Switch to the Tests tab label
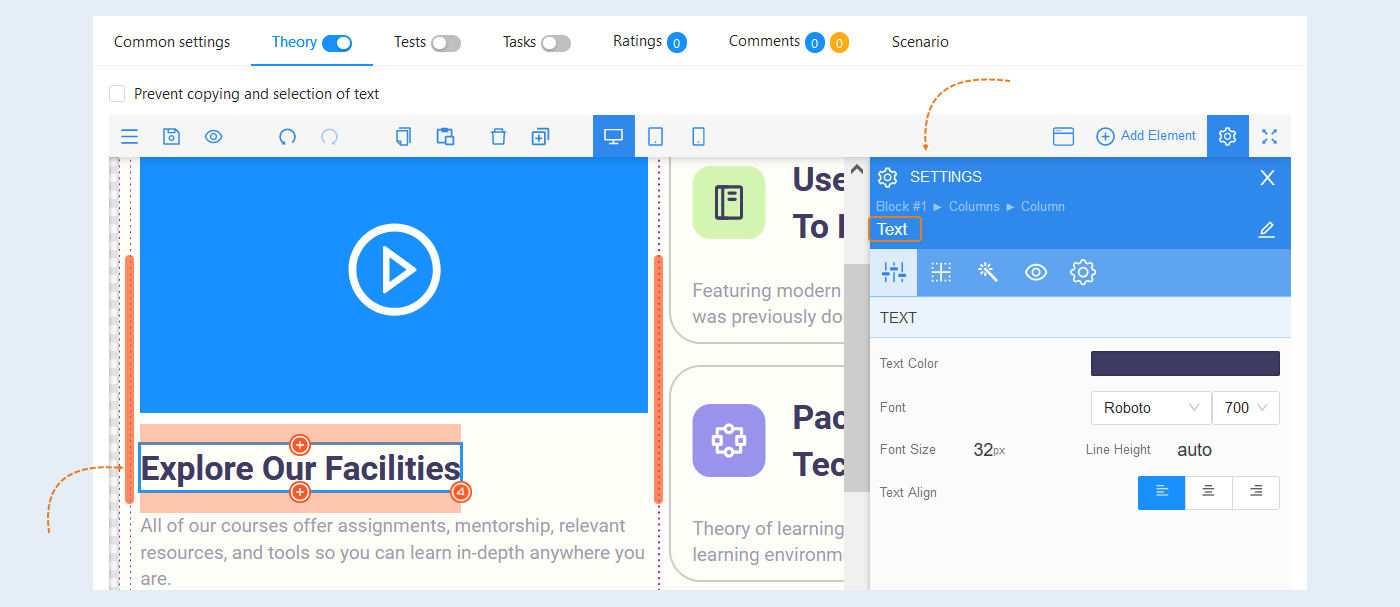The width and height of the screenshot is (1400, 607). [410, 42]
